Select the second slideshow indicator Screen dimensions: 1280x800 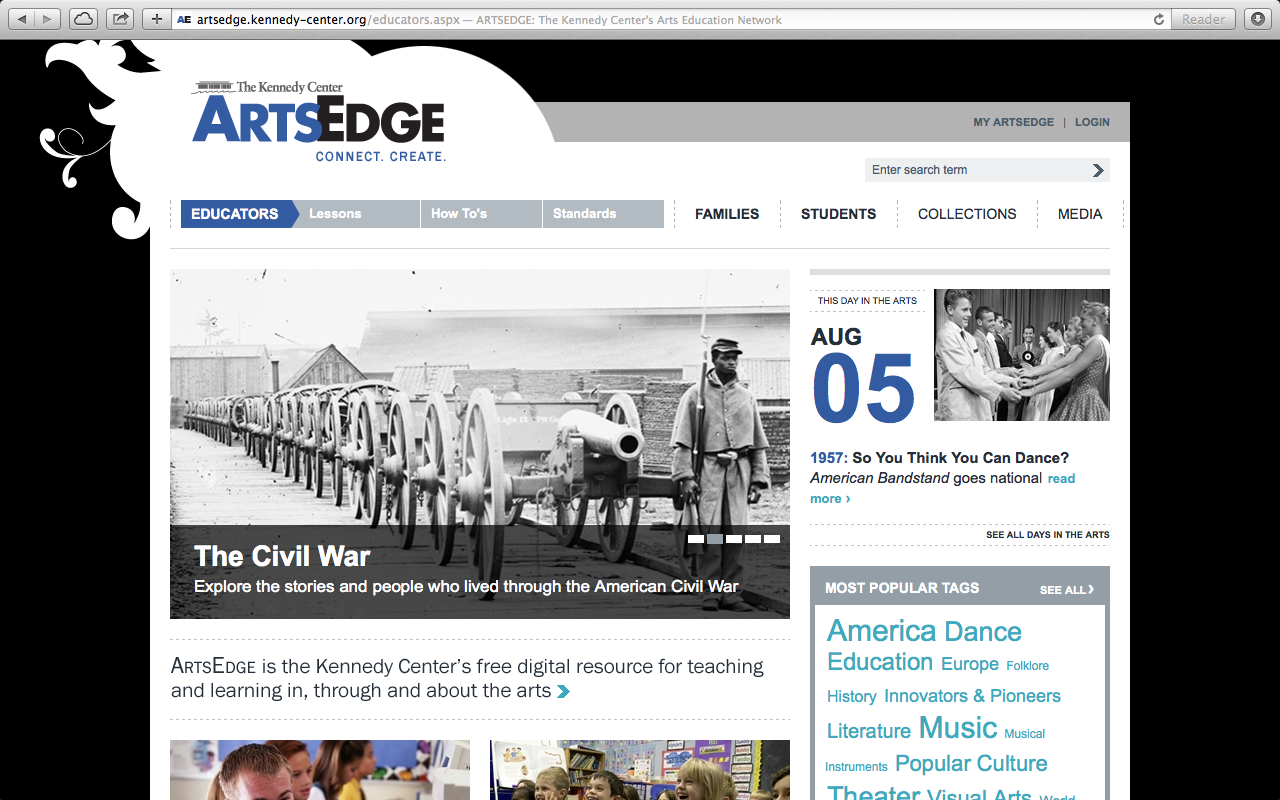pos(715,539)
